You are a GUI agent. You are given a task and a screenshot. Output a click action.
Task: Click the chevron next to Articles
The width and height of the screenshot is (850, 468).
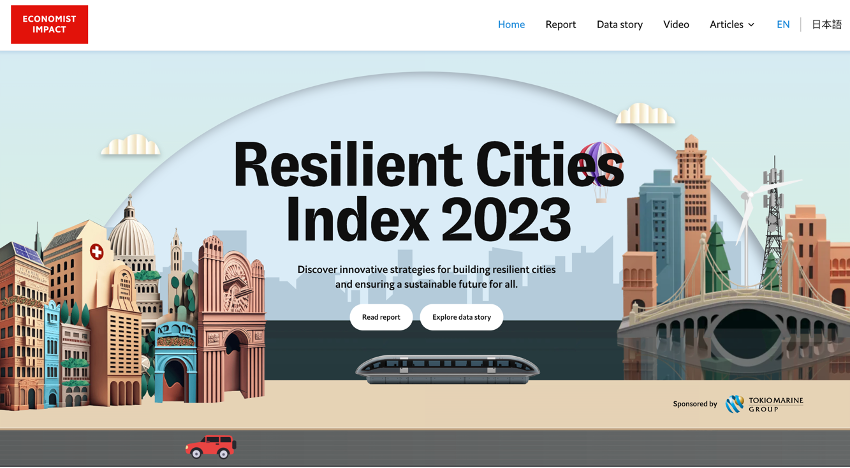751,25
